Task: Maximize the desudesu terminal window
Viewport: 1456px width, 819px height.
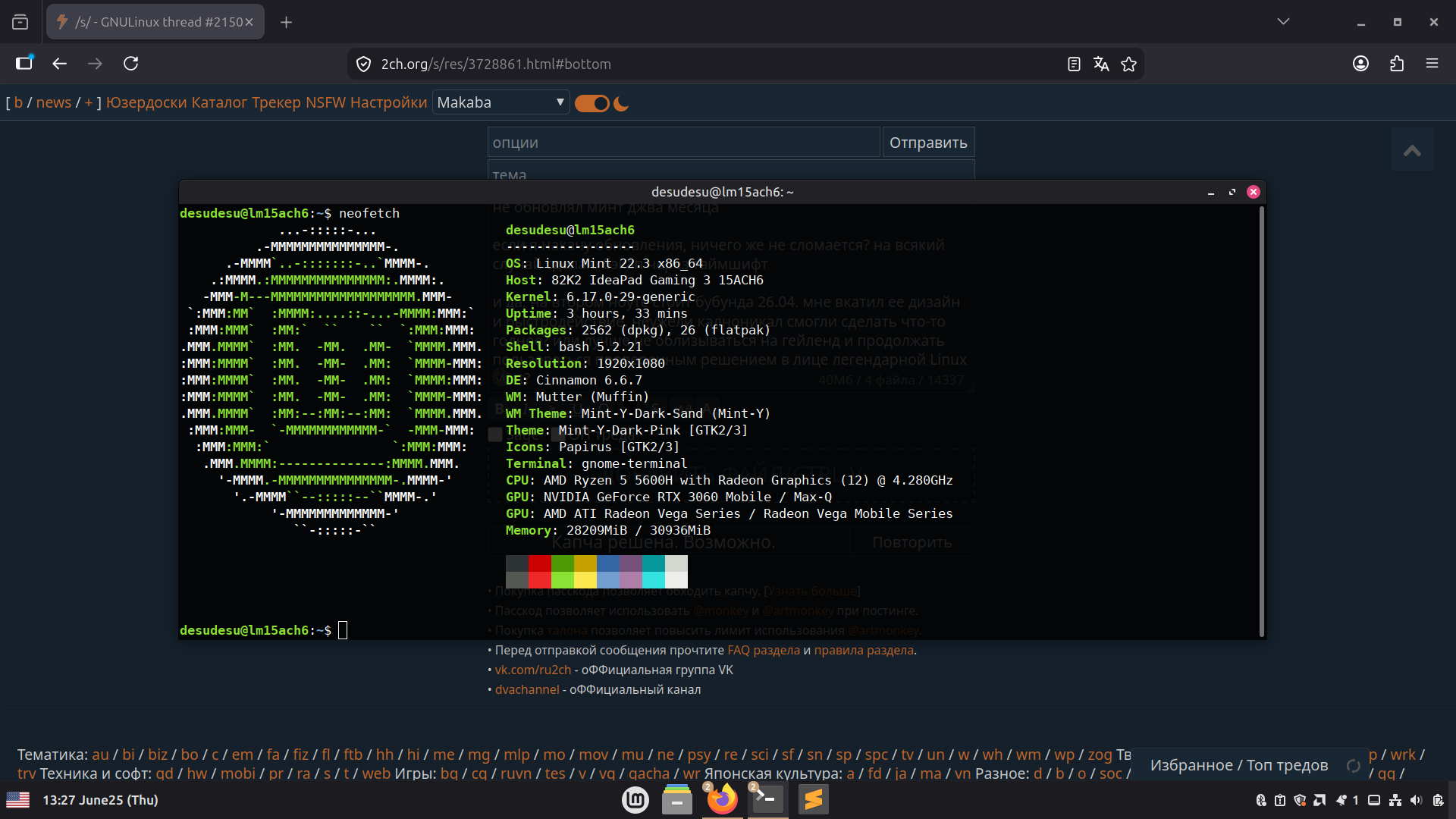Action: pos(1232,193)
